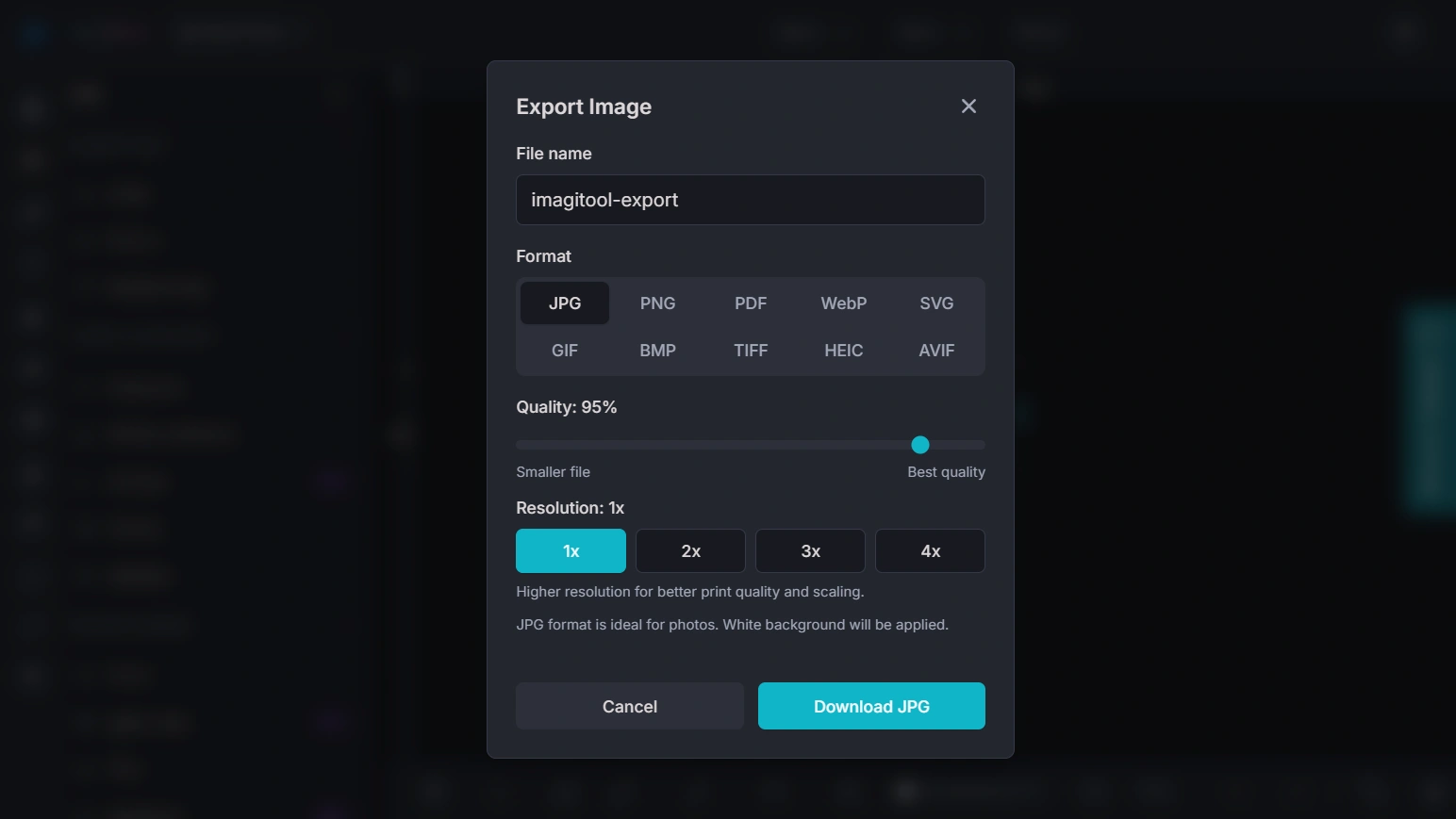Click the File name input field
Image resolution: width=1456 pixels, height=819 pixels.
[x=750, y=200]
